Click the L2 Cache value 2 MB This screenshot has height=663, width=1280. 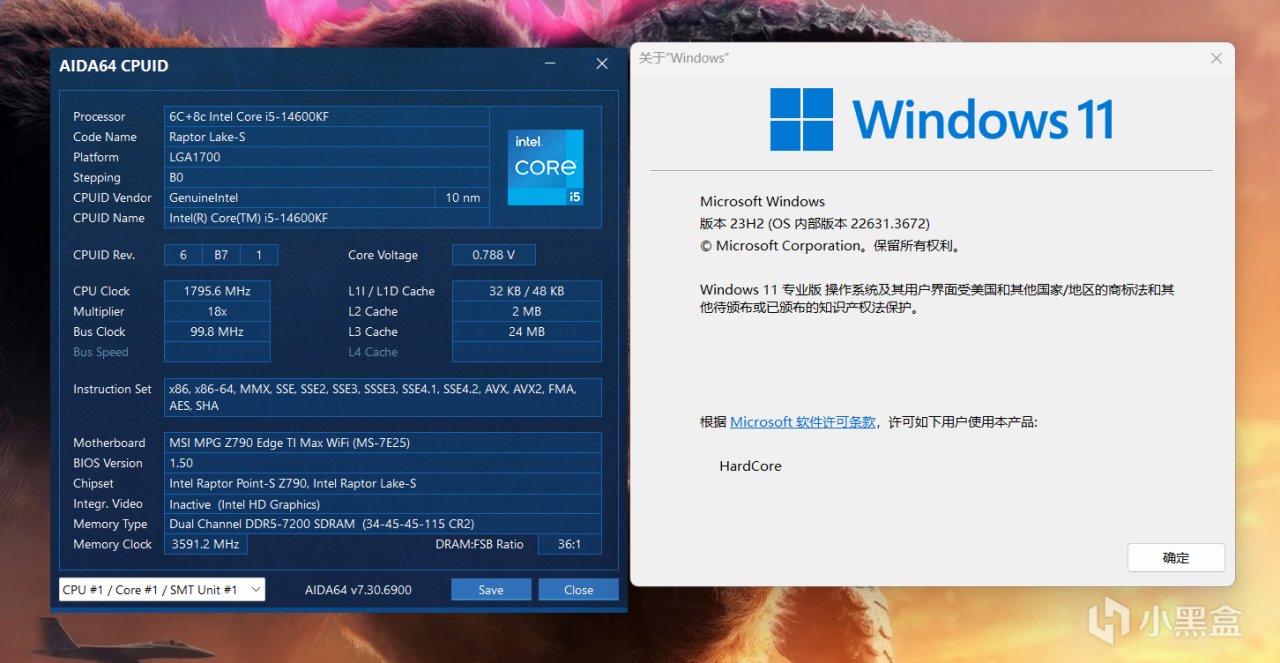click(527, 312)
